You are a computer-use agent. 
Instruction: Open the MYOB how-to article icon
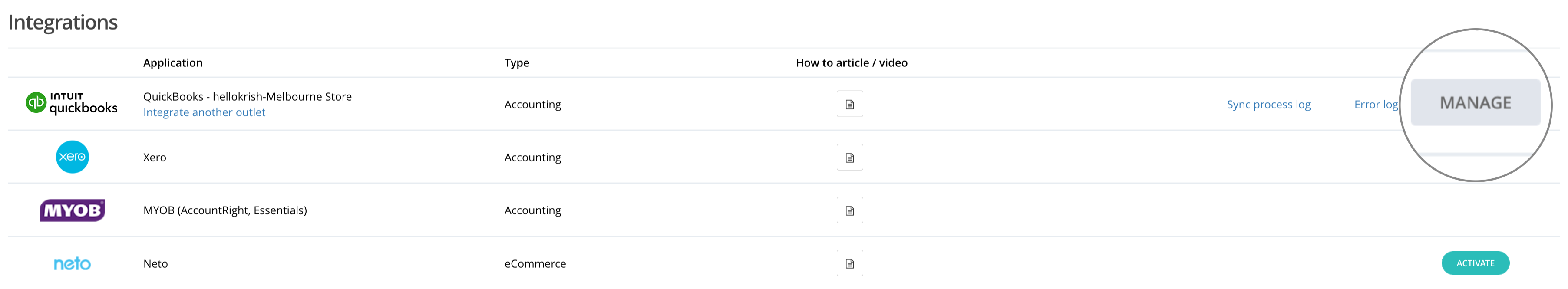850,210
